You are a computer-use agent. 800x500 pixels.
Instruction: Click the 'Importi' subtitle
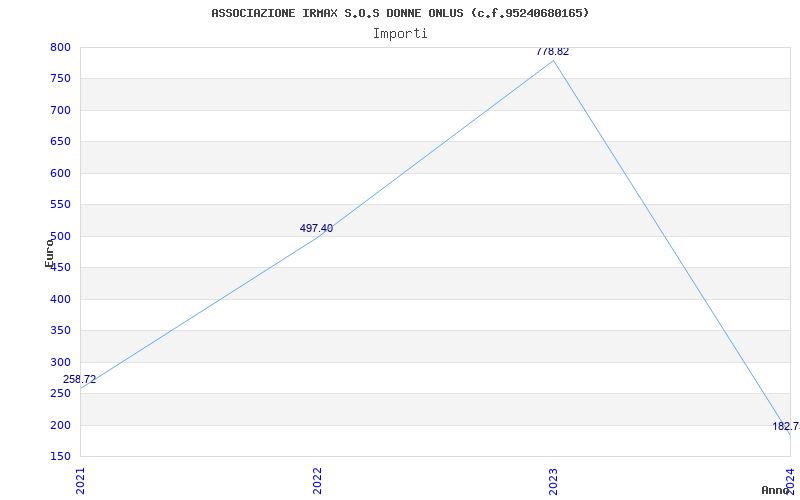[400, 34]
